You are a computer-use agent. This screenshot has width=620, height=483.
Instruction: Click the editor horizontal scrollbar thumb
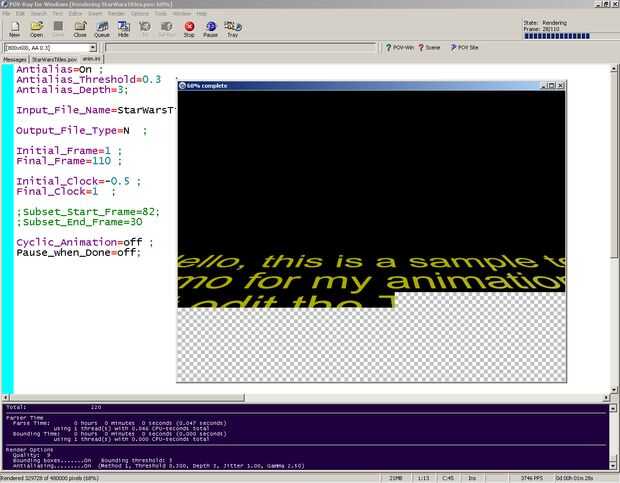click(127, 397)
